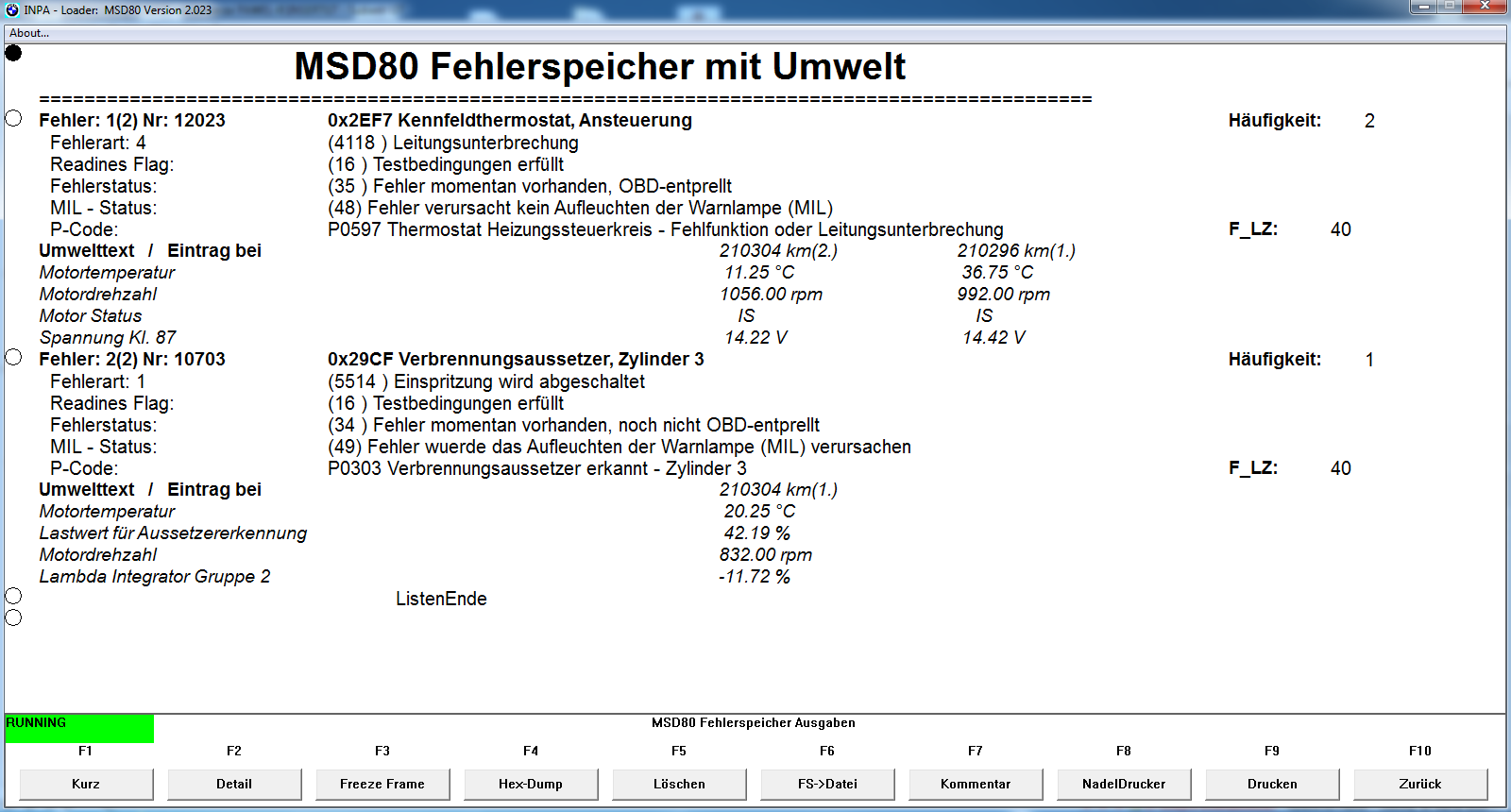This screenshot has height=812, width=1511.
Task: Open the About... menu
Action: [x=29, y=33]
